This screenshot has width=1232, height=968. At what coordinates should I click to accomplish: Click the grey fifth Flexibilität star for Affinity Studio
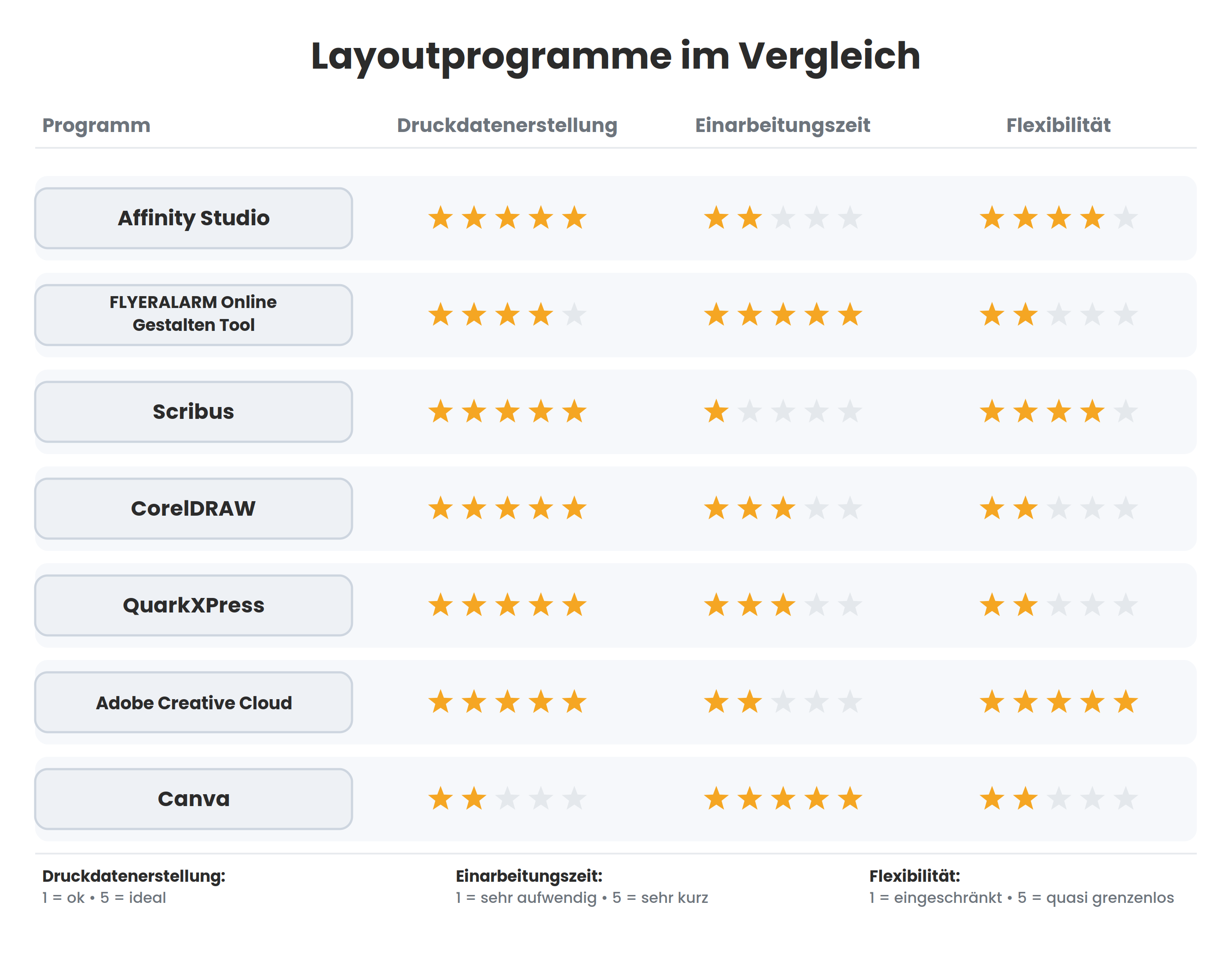(1126, 218)
